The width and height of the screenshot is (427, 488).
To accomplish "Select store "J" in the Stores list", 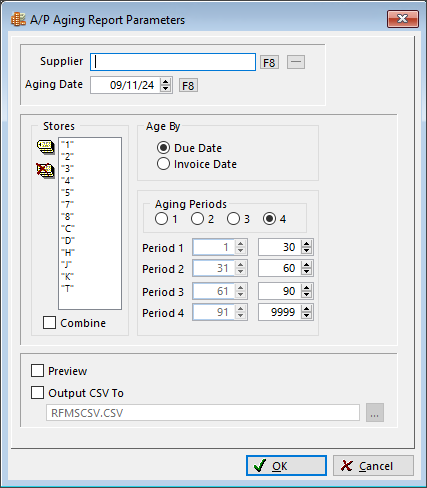I will [x=67, y=265].
